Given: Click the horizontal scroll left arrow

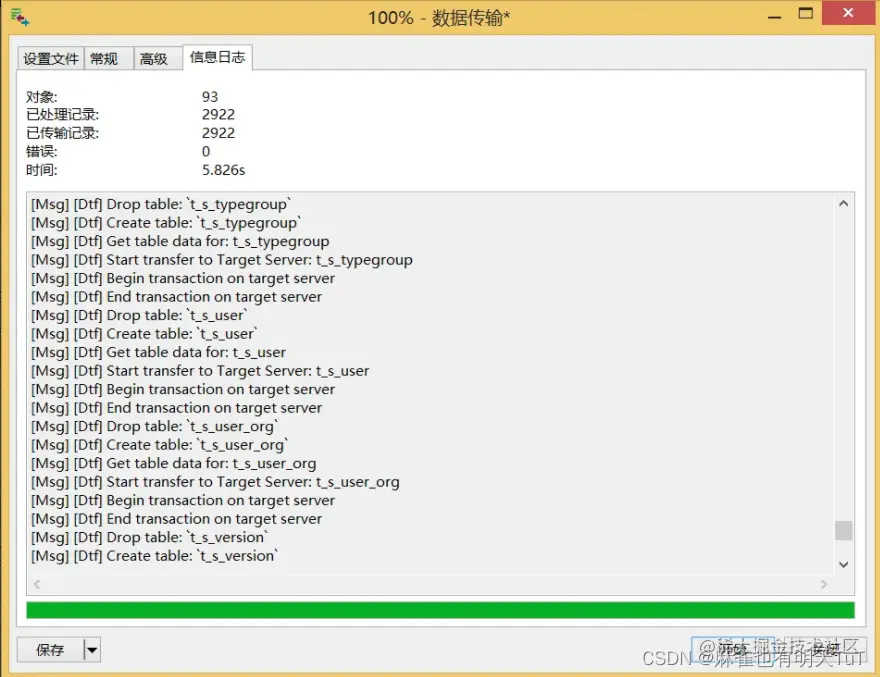Looking at the screenshot, I should tap(36, 584).
